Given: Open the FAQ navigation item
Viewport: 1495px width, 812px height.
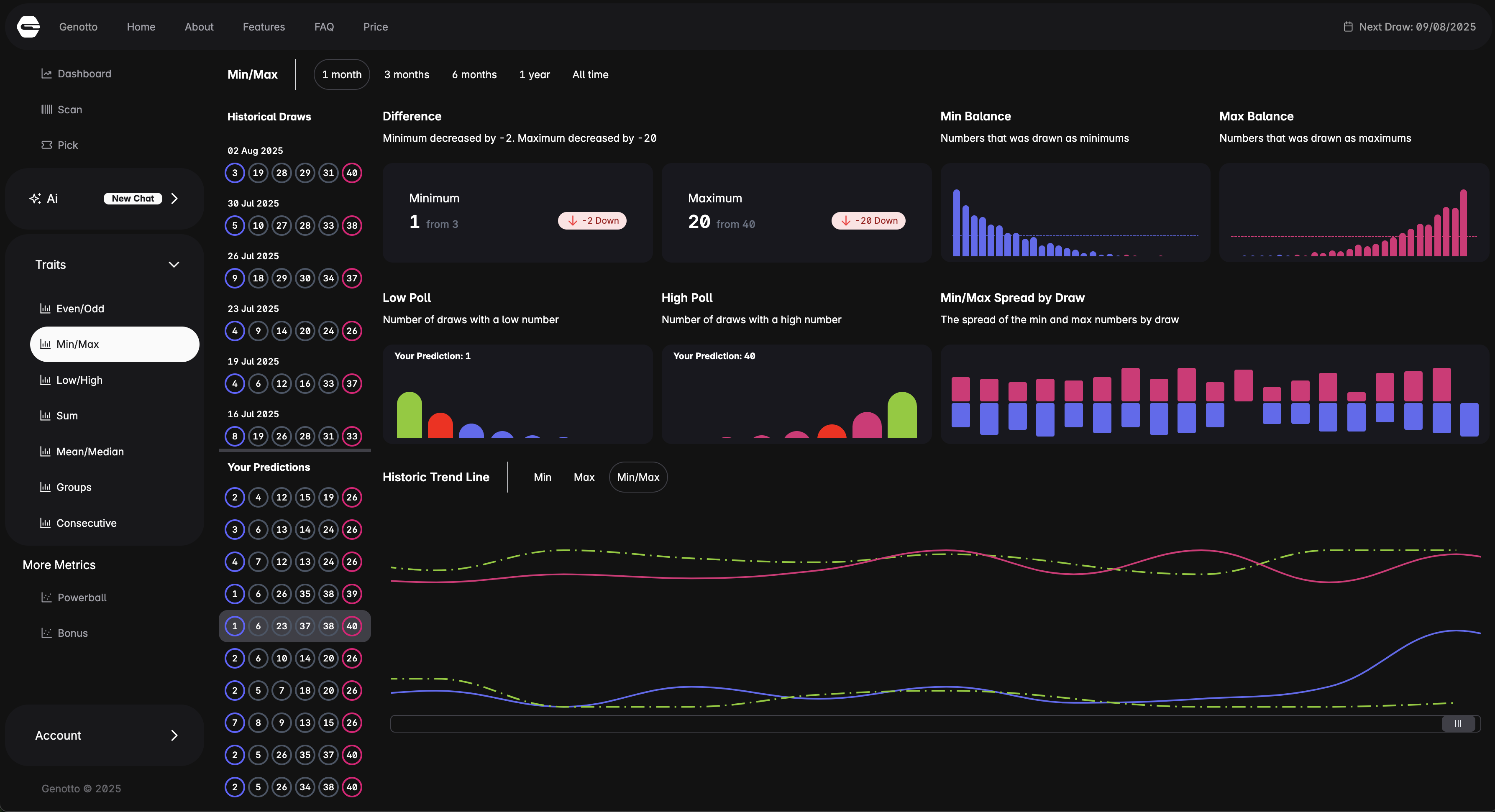Looking at the screenshot, I should click(324, 27).
